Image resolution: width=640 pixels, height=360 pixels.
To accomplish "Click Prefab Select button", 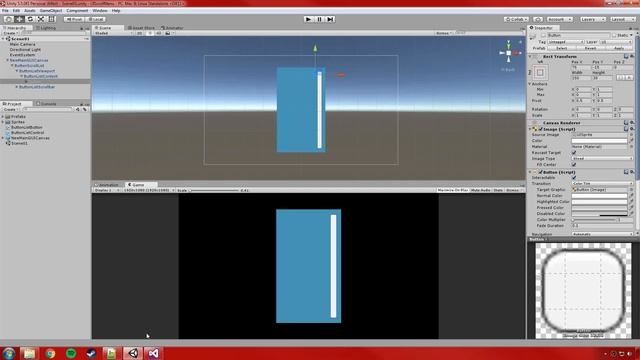I will coord(562,48).
